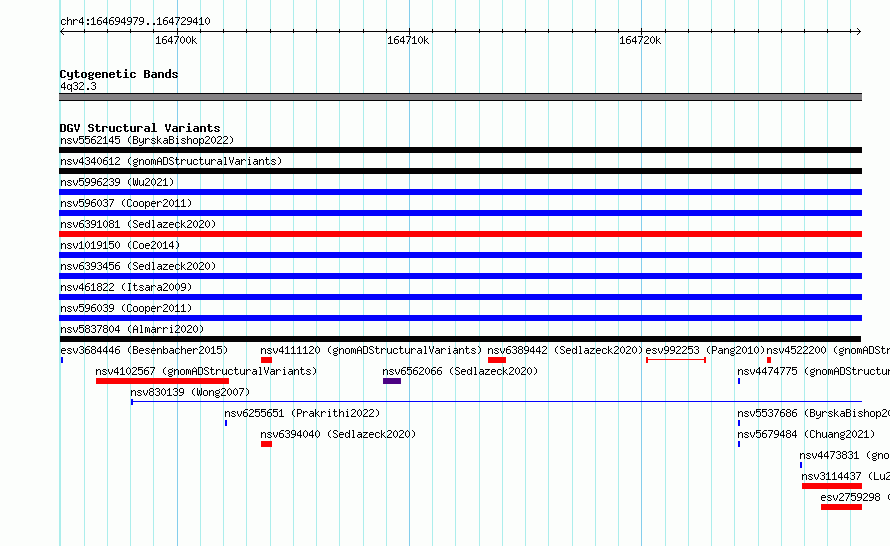Click the DGV Structural Variants track title
The image size is (890, 546).
[x=140, y=128]
